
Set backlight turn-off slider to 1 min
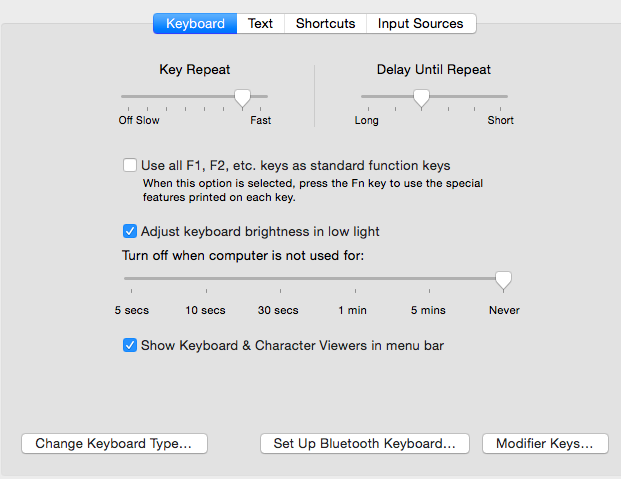point(353,280)
